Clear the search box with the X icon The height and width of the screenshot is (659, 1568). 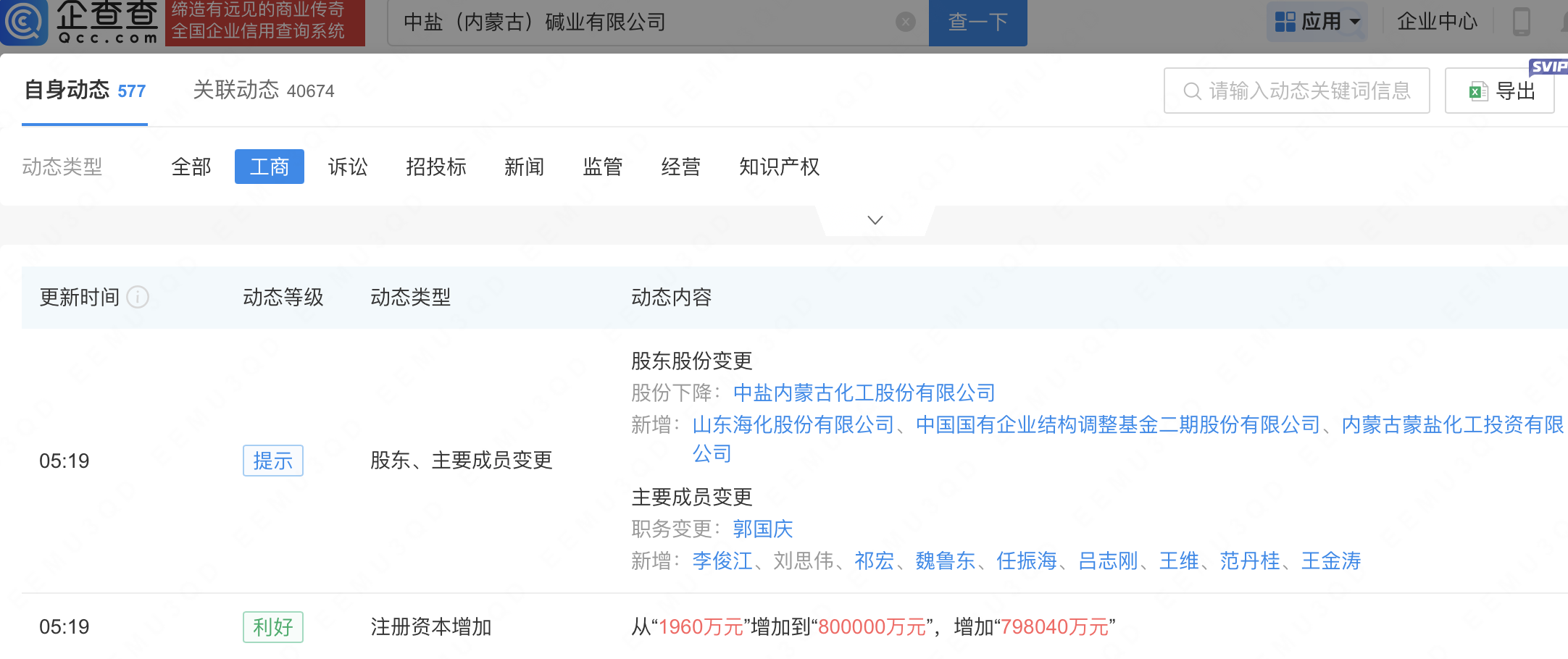(x=905, y=22)
